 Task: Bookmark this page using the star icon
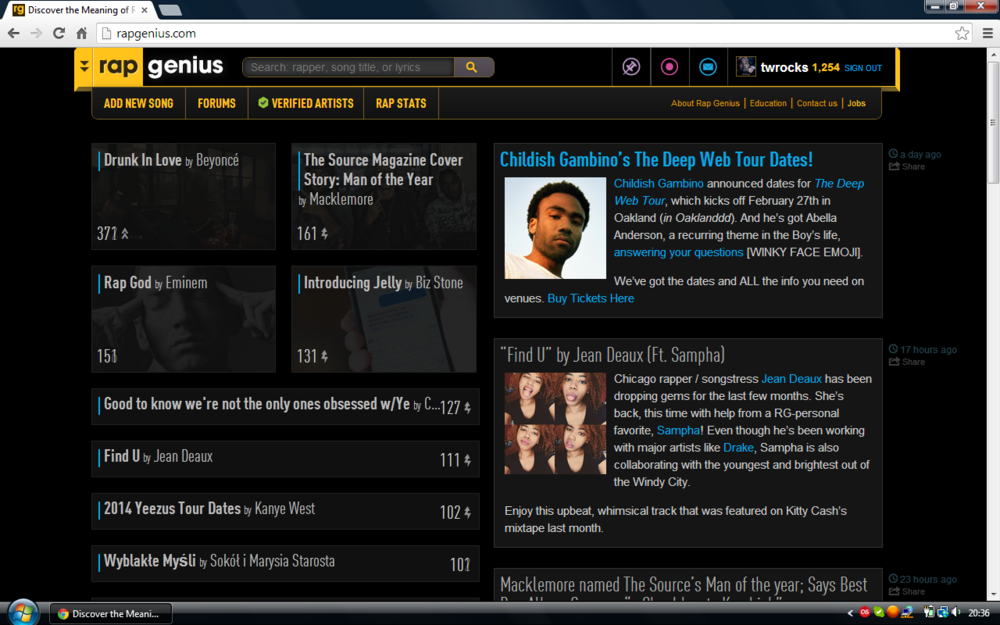tap(962, 33)
